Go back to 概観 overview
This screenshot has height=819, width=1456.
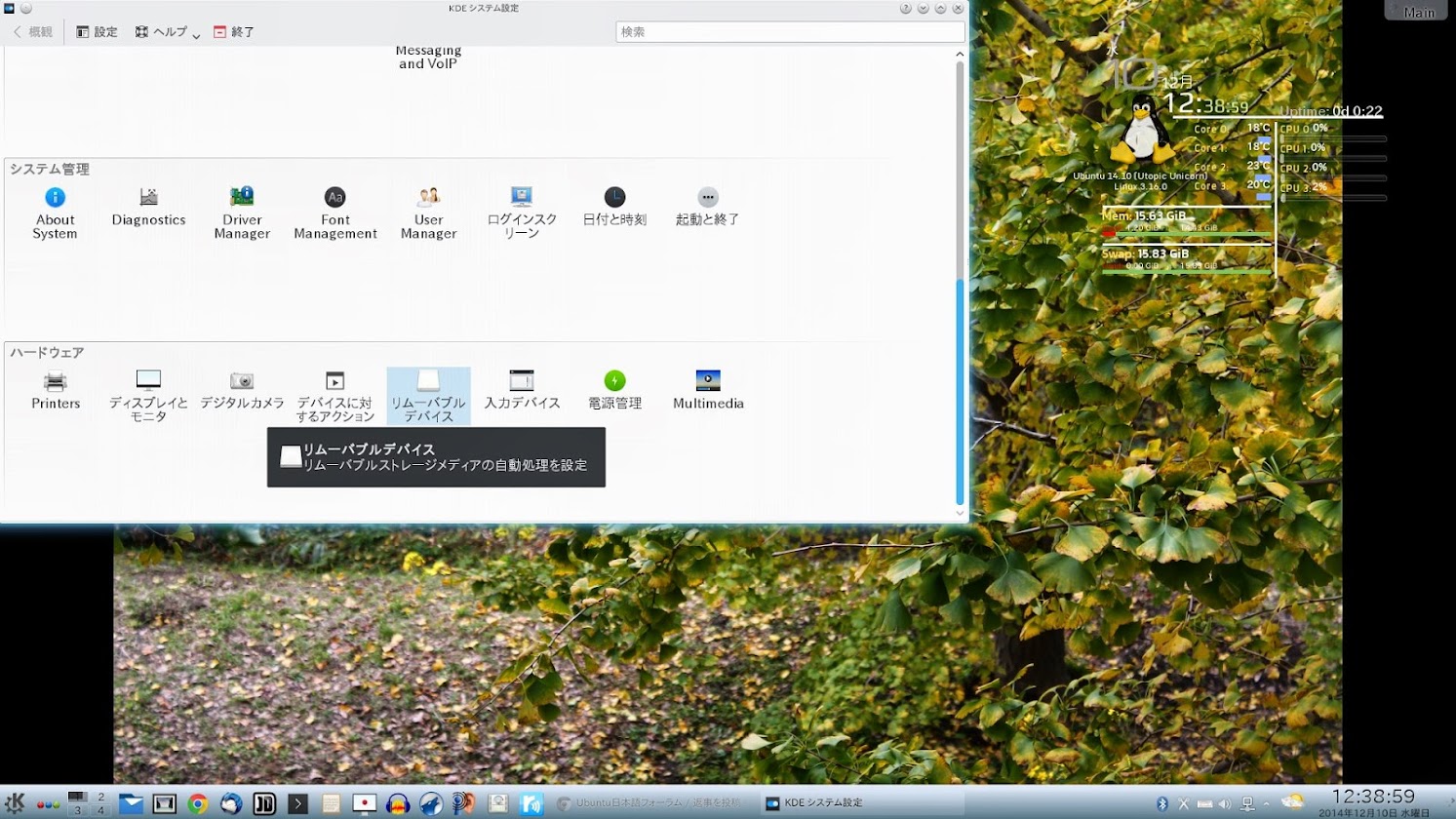tap(32, 32)
